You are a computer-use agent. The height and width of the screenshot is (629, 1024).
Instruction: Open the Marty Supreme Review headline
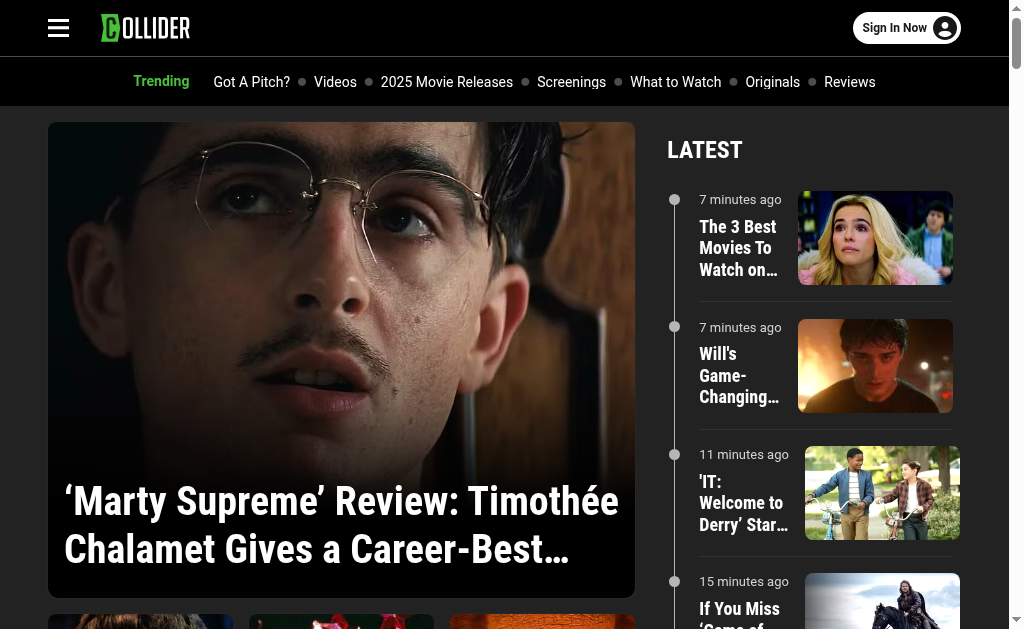[x=341, y=525]
